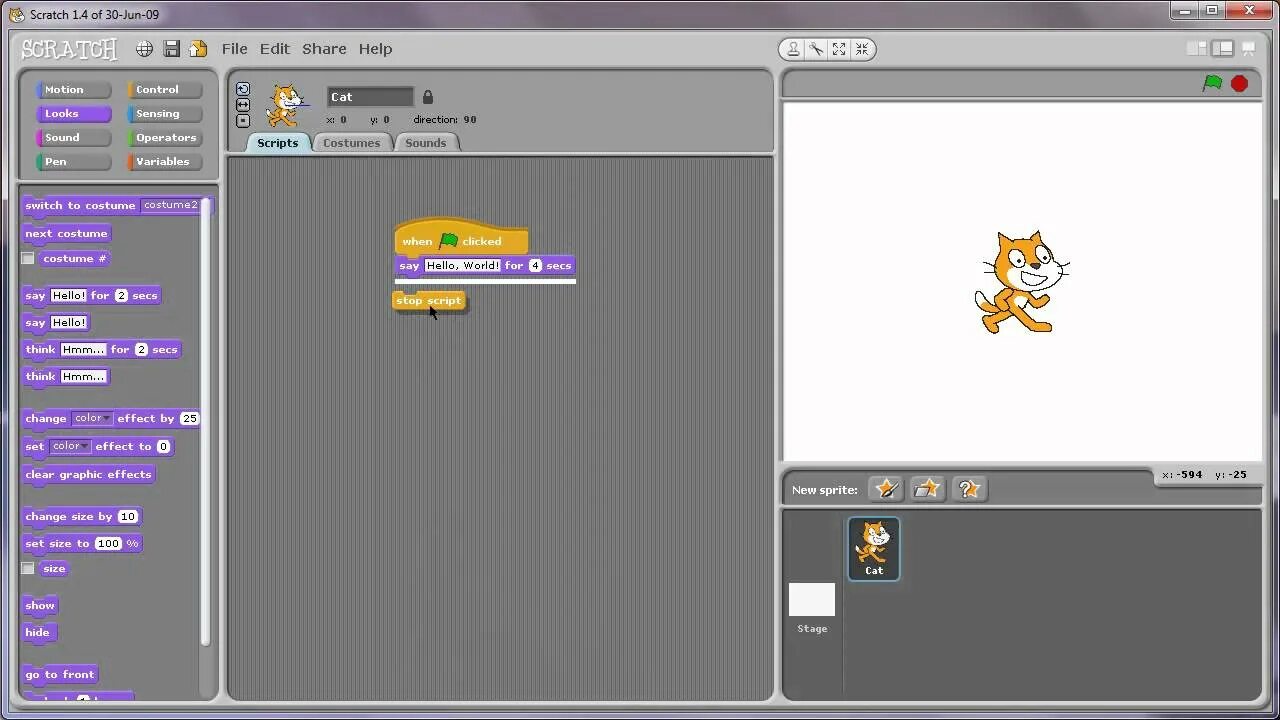
Task: Click the share project folder icon
Action: (198, 49)
